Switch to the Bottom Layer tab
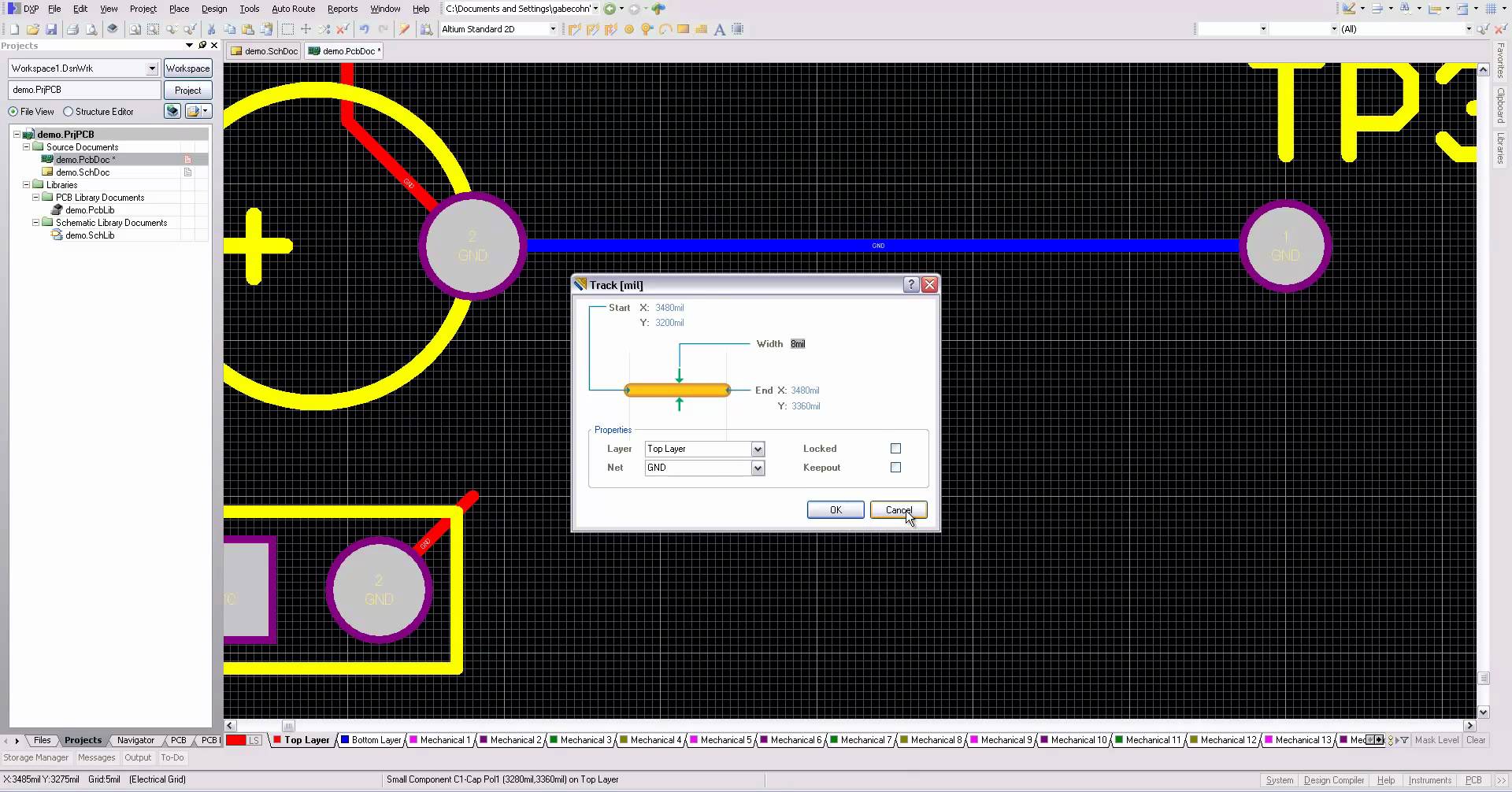1512x792 pixels. click(x=371, y=740)
